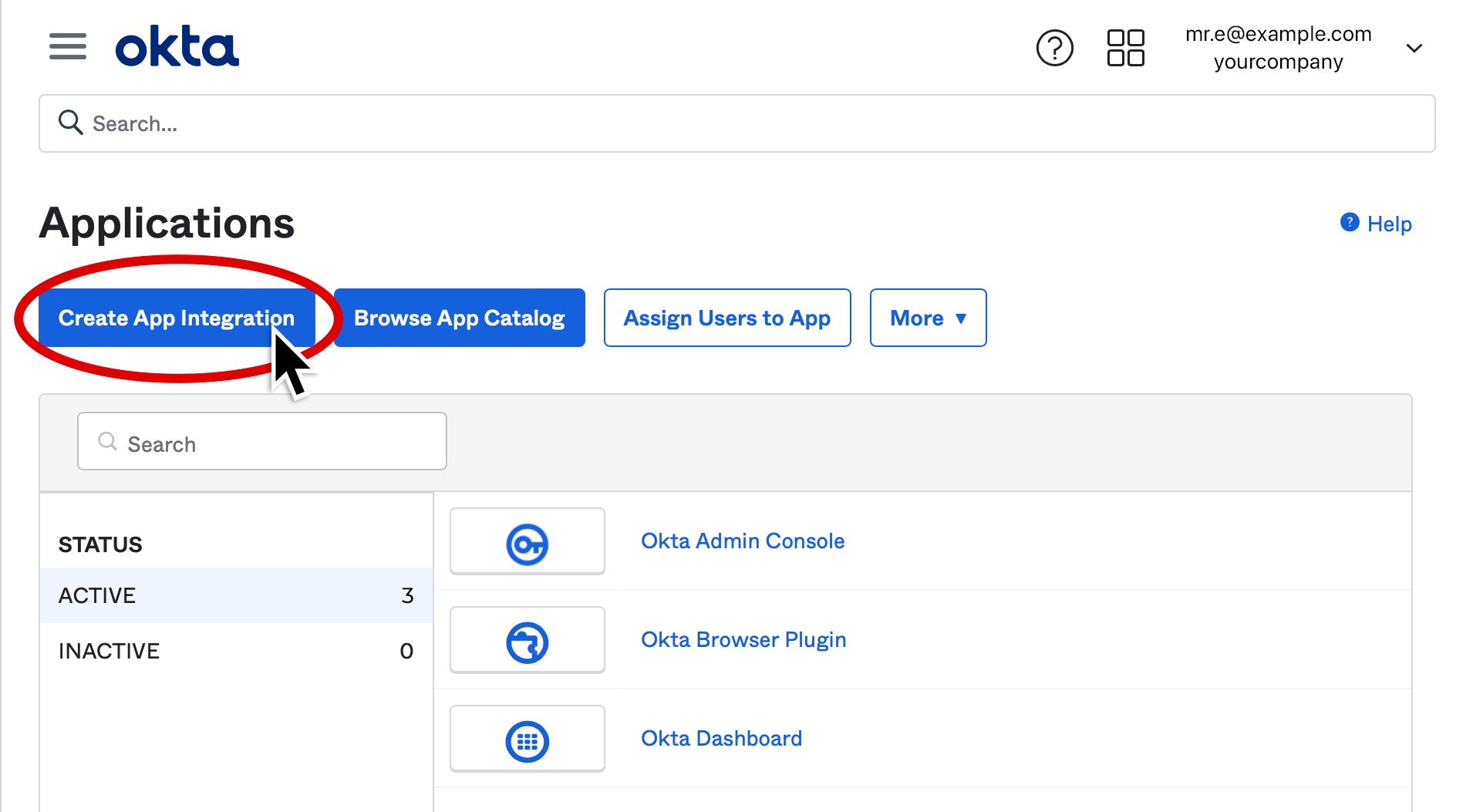
Task: Open the apps grid icon
Action: [1125, 48]
